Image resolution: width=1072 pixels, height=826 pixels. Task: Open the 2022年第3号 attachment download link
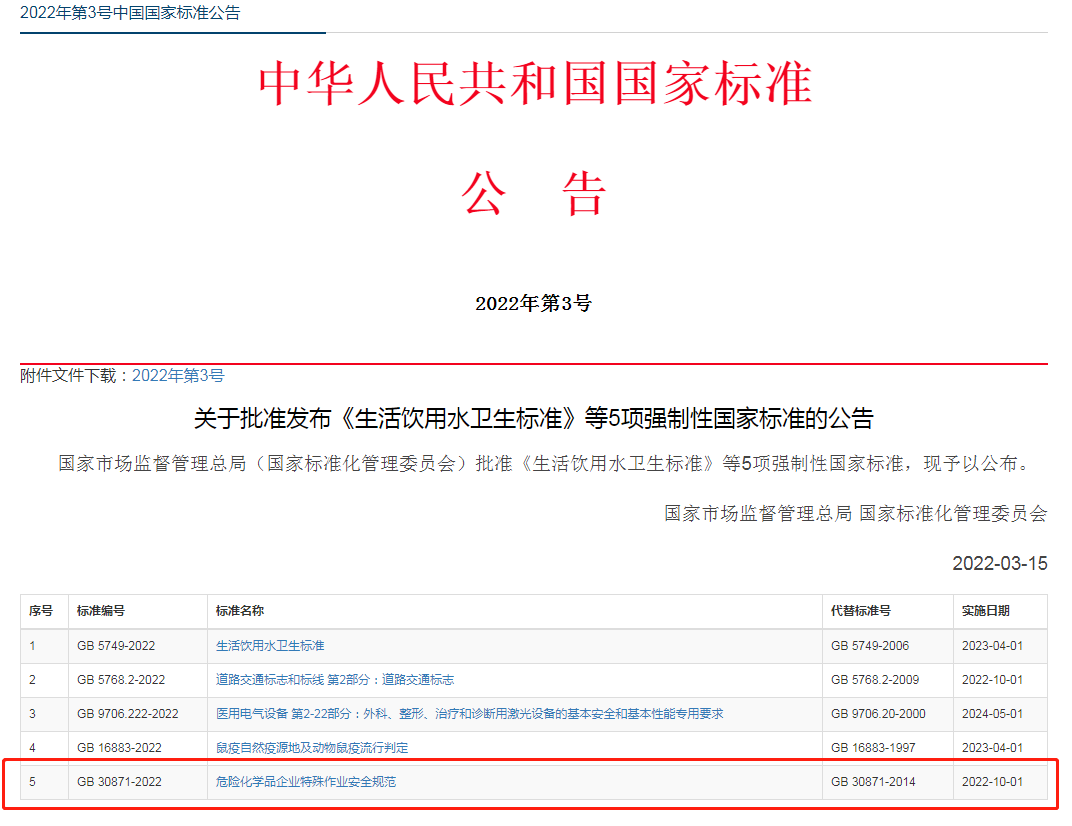(178, 376)
